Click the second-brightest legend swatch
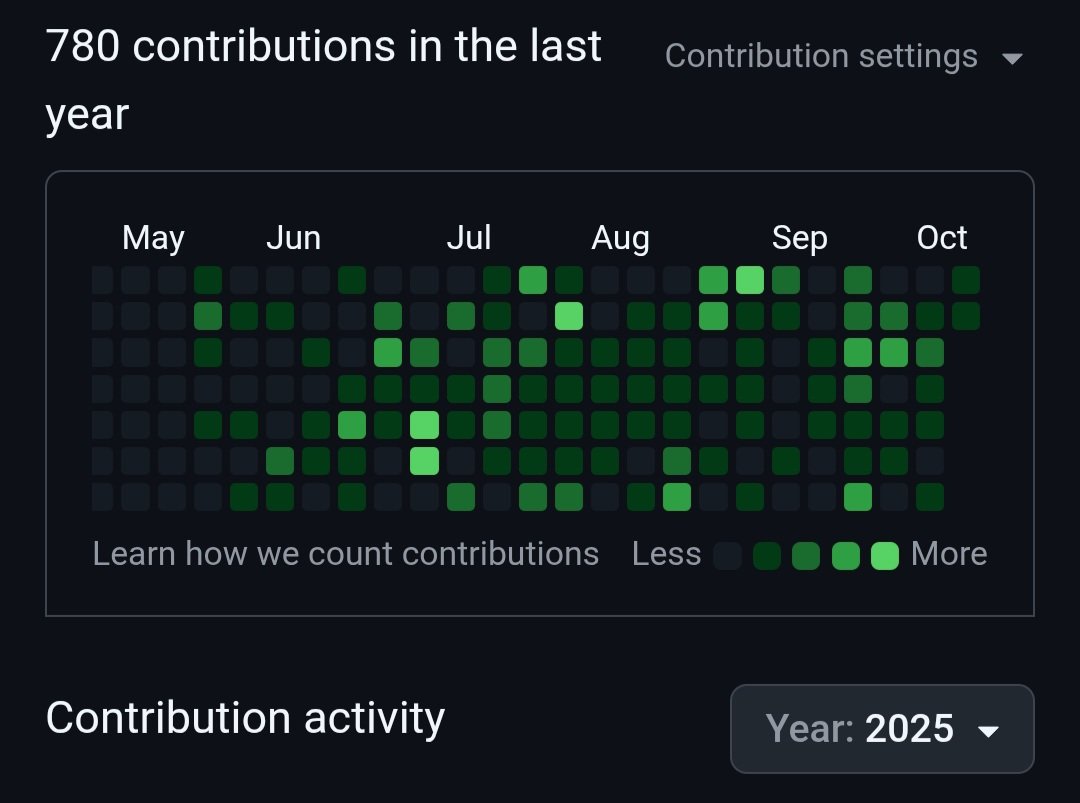Image resolution: width=1080 pixels, height=803 pixels. (x=846, y=556)
